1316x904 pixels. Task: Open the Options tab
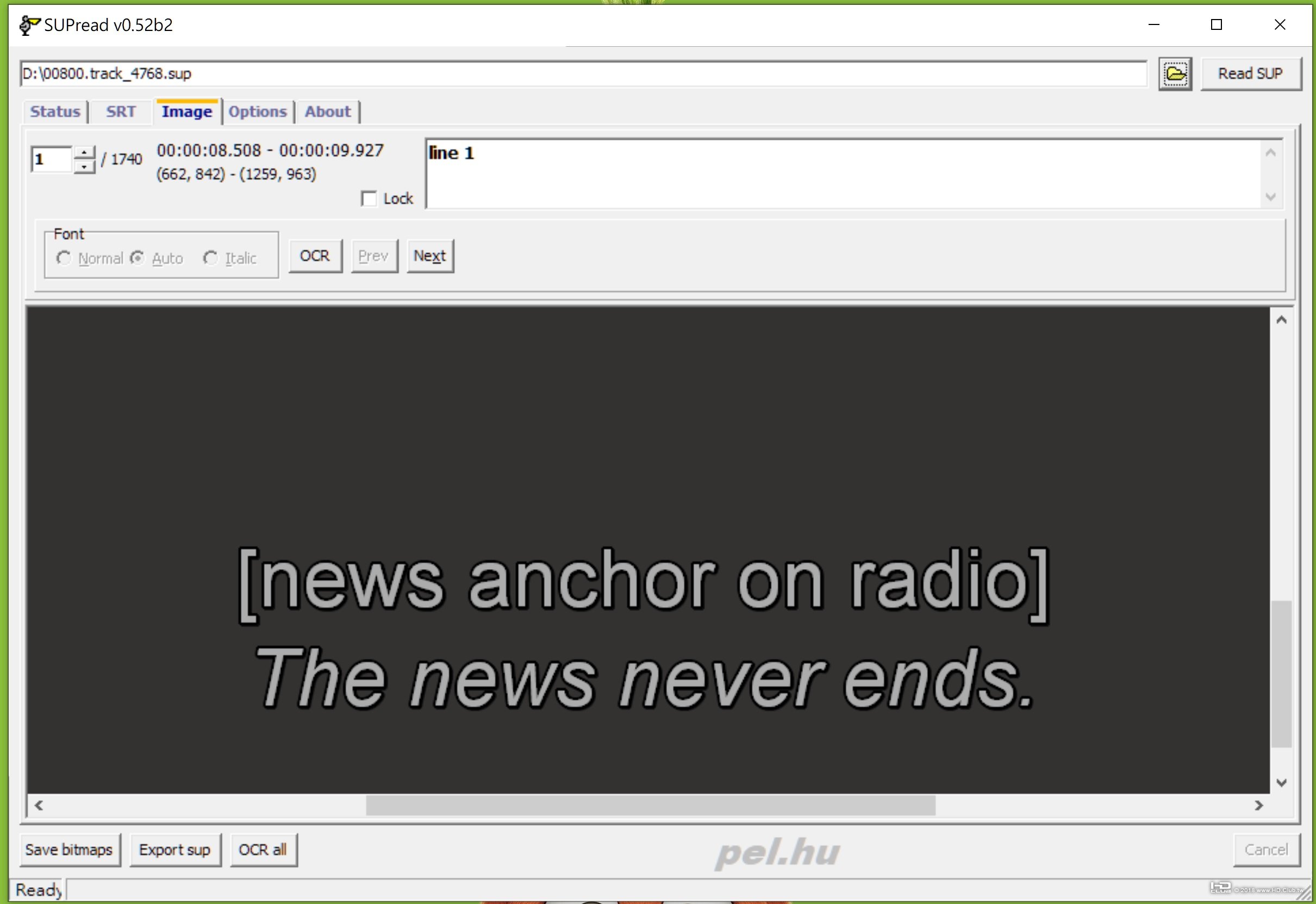point(257,111)
